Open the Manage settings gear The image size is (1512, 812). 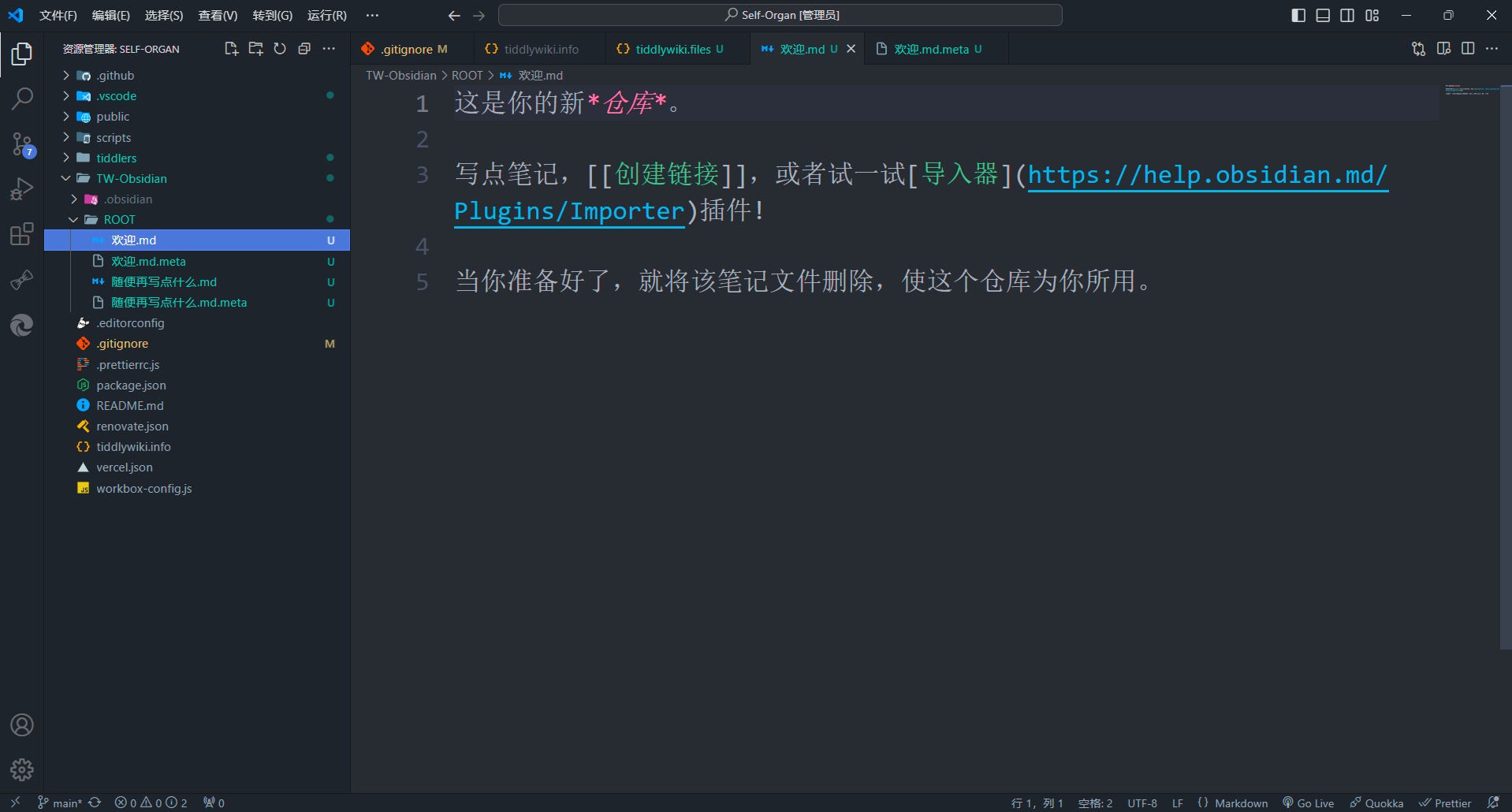point(22,769)
